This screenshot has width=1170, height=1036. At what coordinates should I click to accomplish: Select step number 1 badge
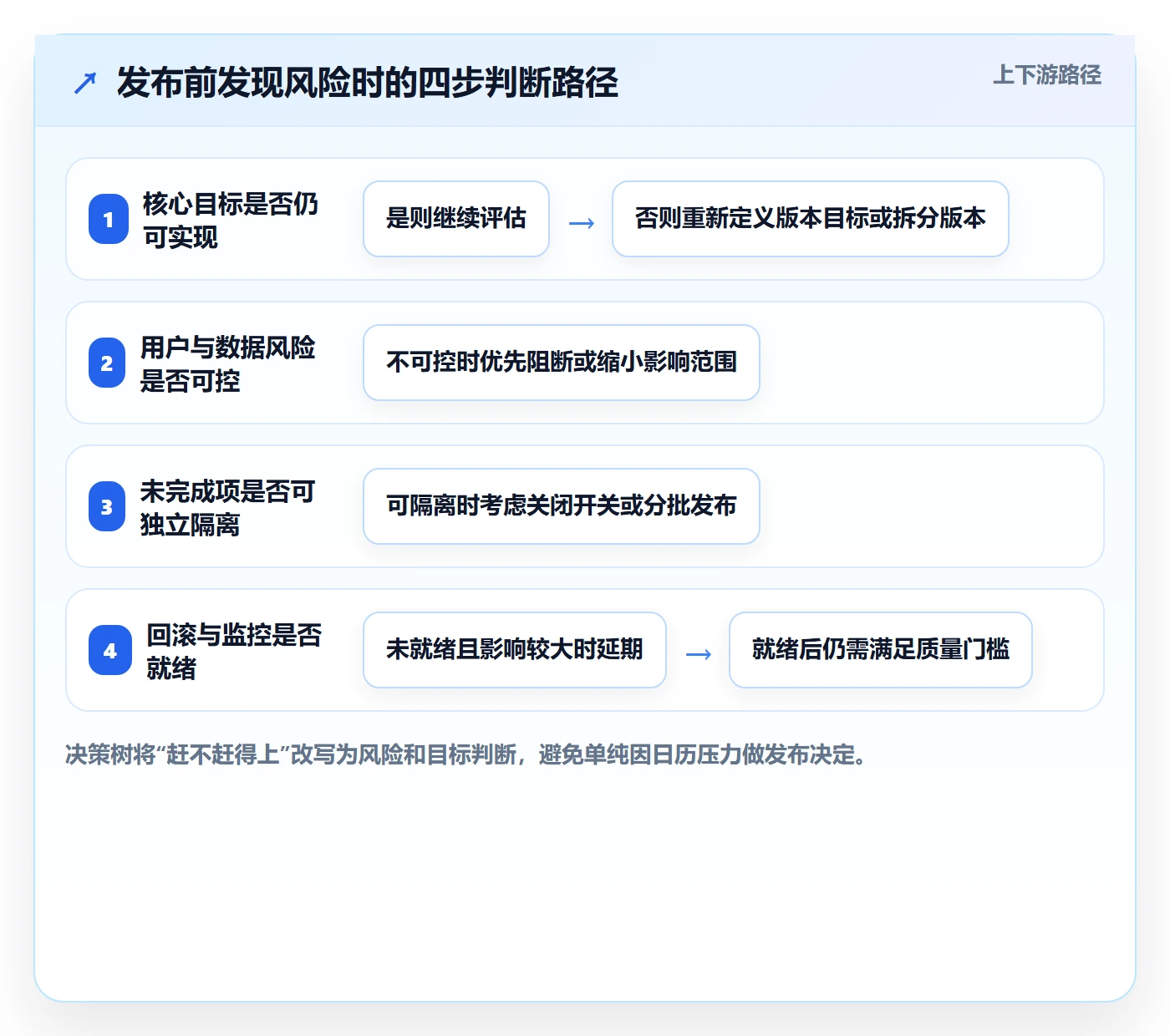pos(109,219)
